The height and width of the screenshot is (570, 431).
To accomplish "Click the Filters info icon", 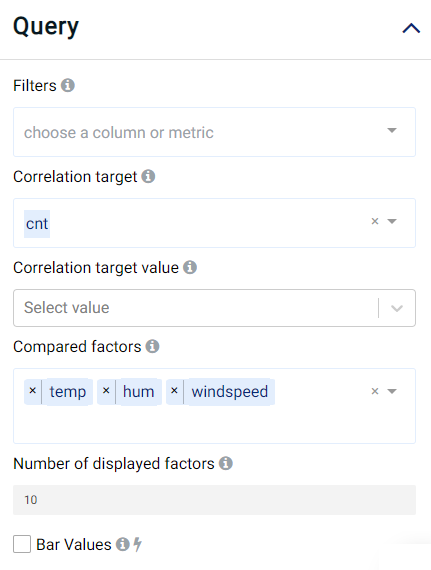I will 68,85.
